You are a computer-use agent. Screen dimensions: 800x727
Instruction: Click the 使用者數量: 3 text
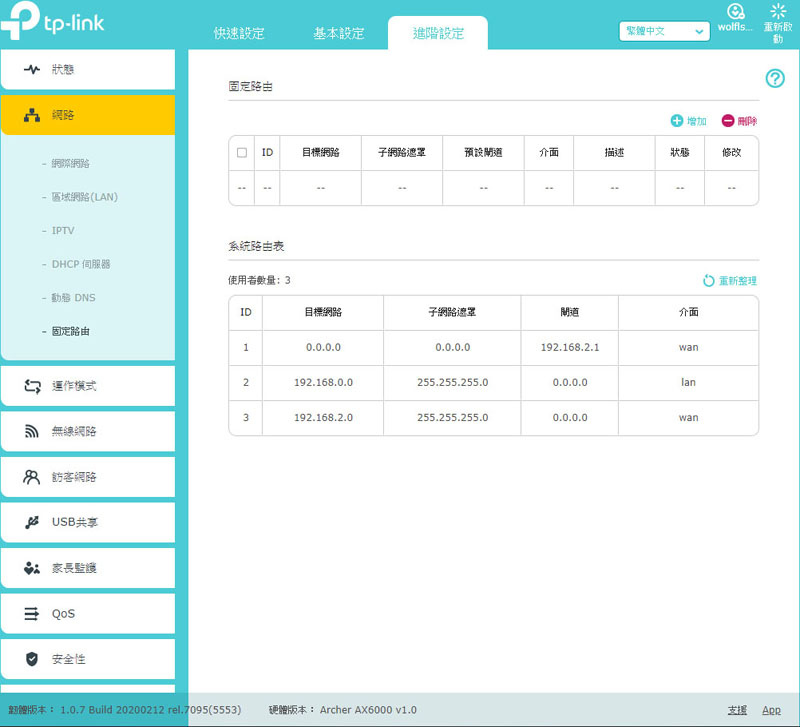[259, 280]
